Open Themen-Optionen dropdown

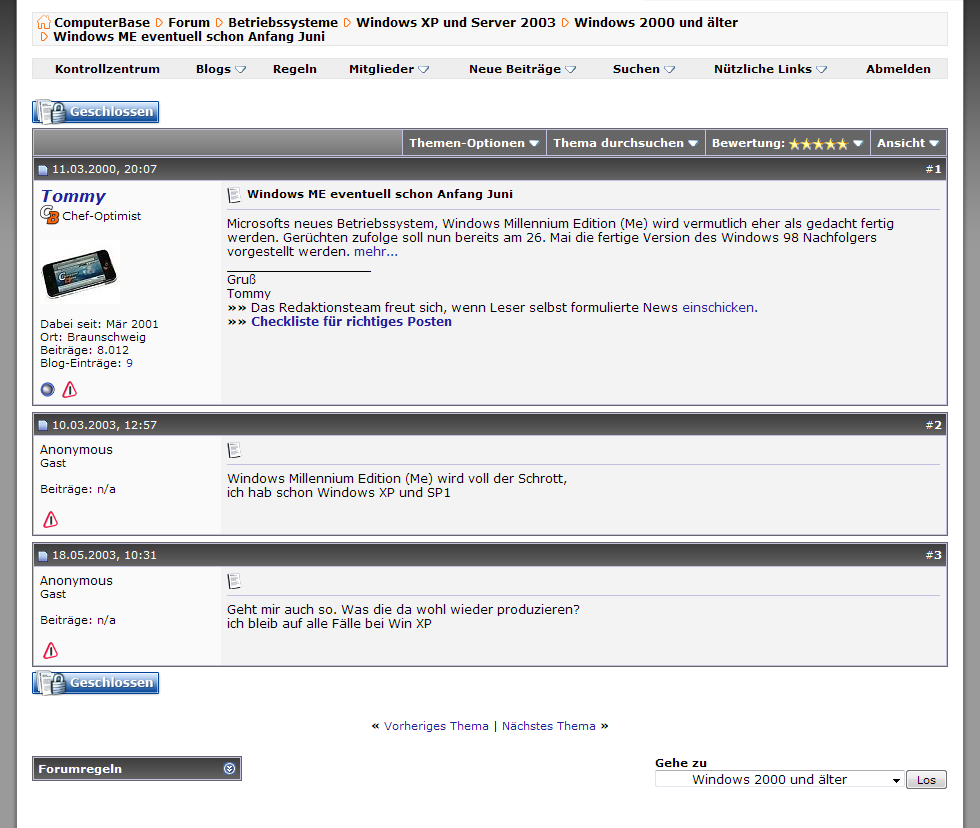(x=474, y=143)
